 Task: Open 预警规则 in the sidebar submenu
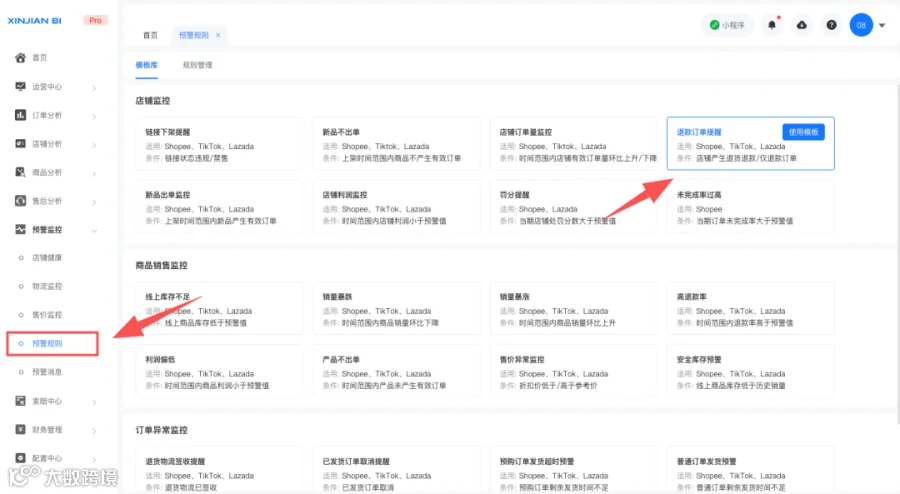(x=47, y=343)
